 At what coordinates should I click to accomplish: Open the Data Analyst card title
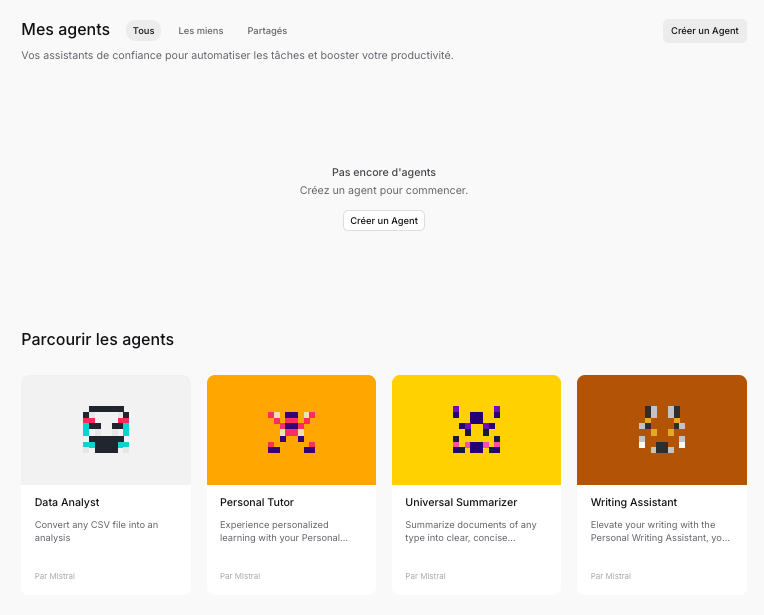(67, 502)
